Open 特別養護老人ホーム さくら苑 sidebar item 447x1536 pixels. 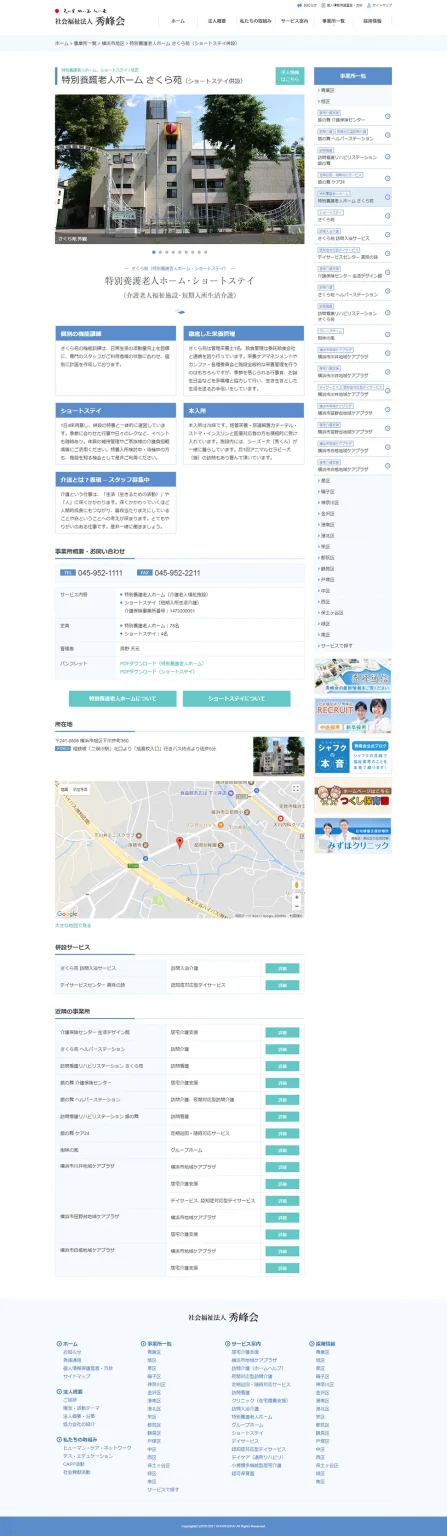click(x=353, y=198)
